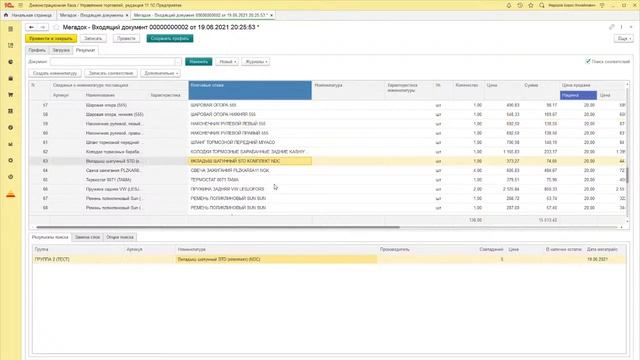Click Сохранить профиль button
Screen dimensions: 640x360
(170, 38)
